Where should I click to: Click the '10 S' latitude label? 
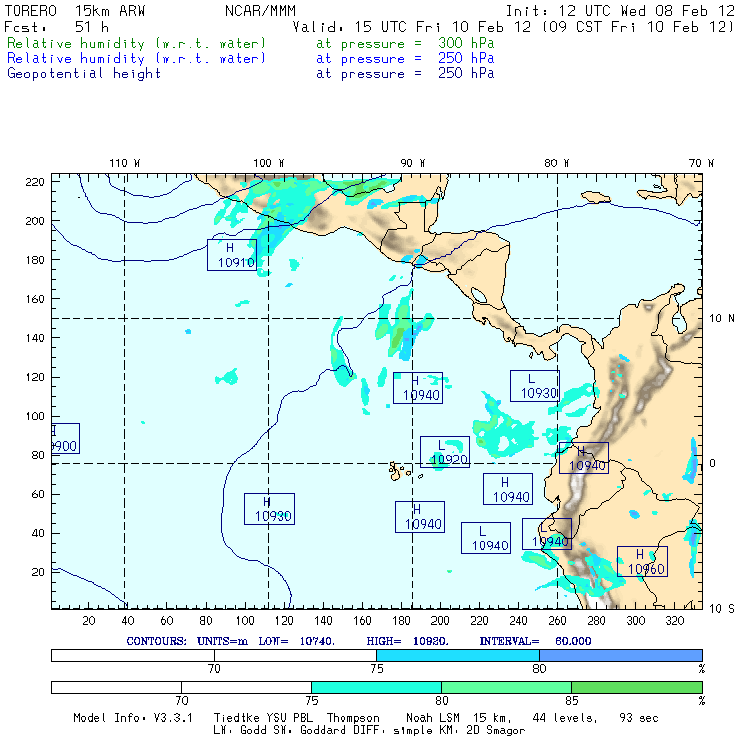(722, 609)
